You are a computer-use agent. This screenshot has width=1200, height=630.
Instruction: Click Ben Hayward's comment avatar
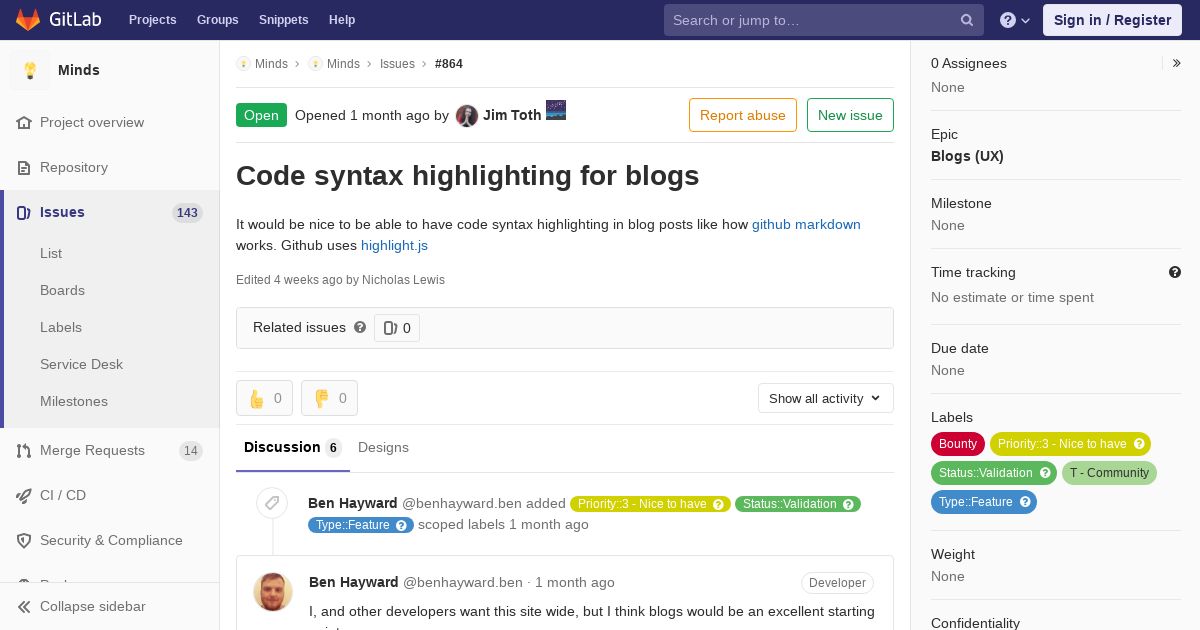[273, 592]
